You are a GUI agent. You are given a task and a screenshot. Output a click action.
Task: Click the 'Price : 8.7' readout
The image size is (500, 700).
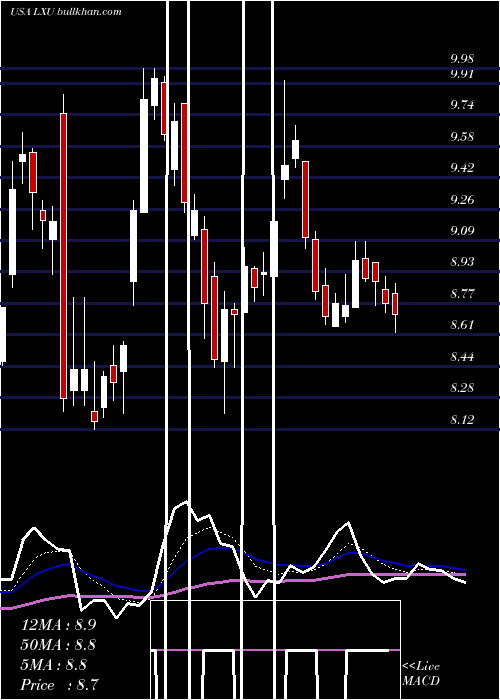pyautogui.click(x=60, y=685)
